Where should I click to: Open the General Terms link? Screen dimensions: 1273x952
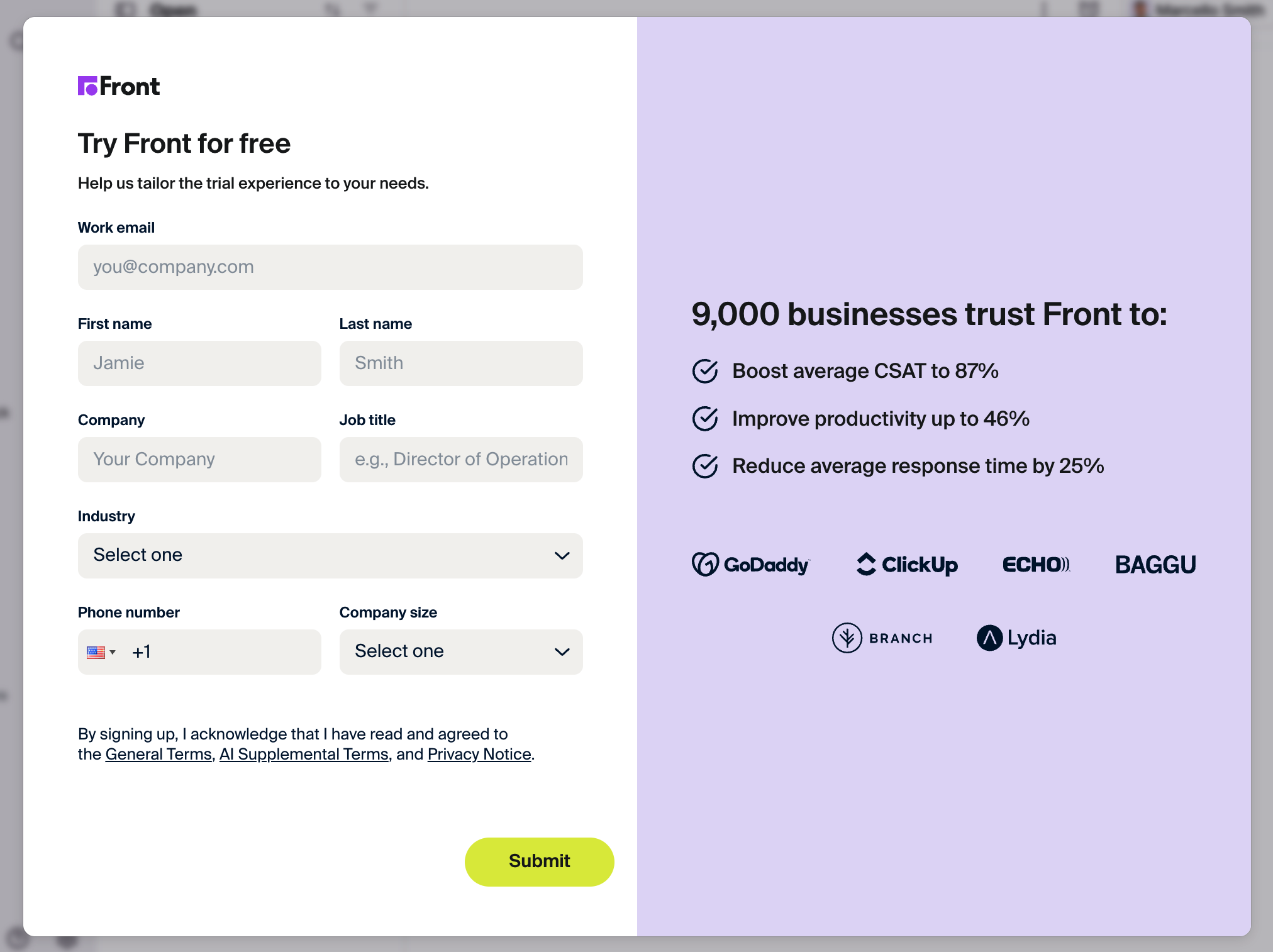[158, 755]
